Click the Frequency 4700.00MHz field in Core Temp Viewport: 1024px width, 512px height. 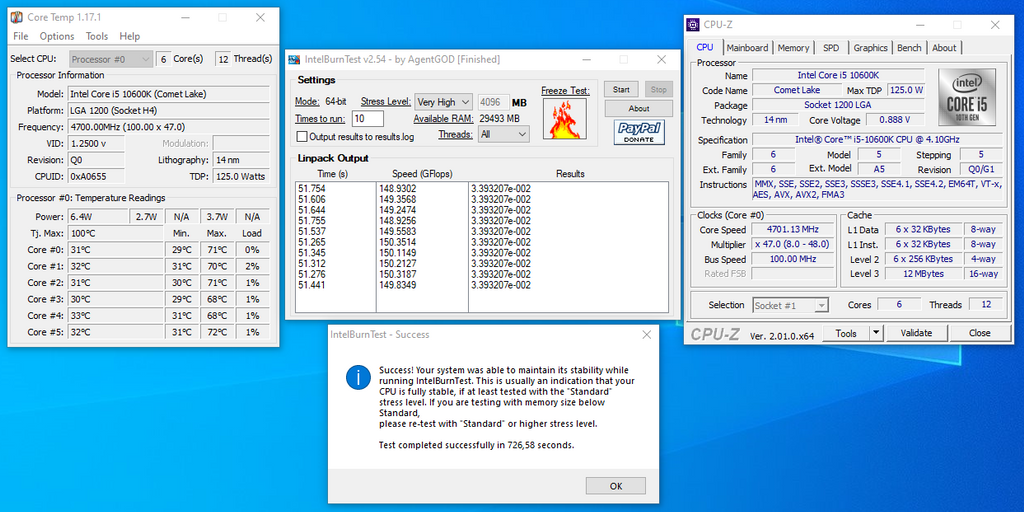coord(168,127)
